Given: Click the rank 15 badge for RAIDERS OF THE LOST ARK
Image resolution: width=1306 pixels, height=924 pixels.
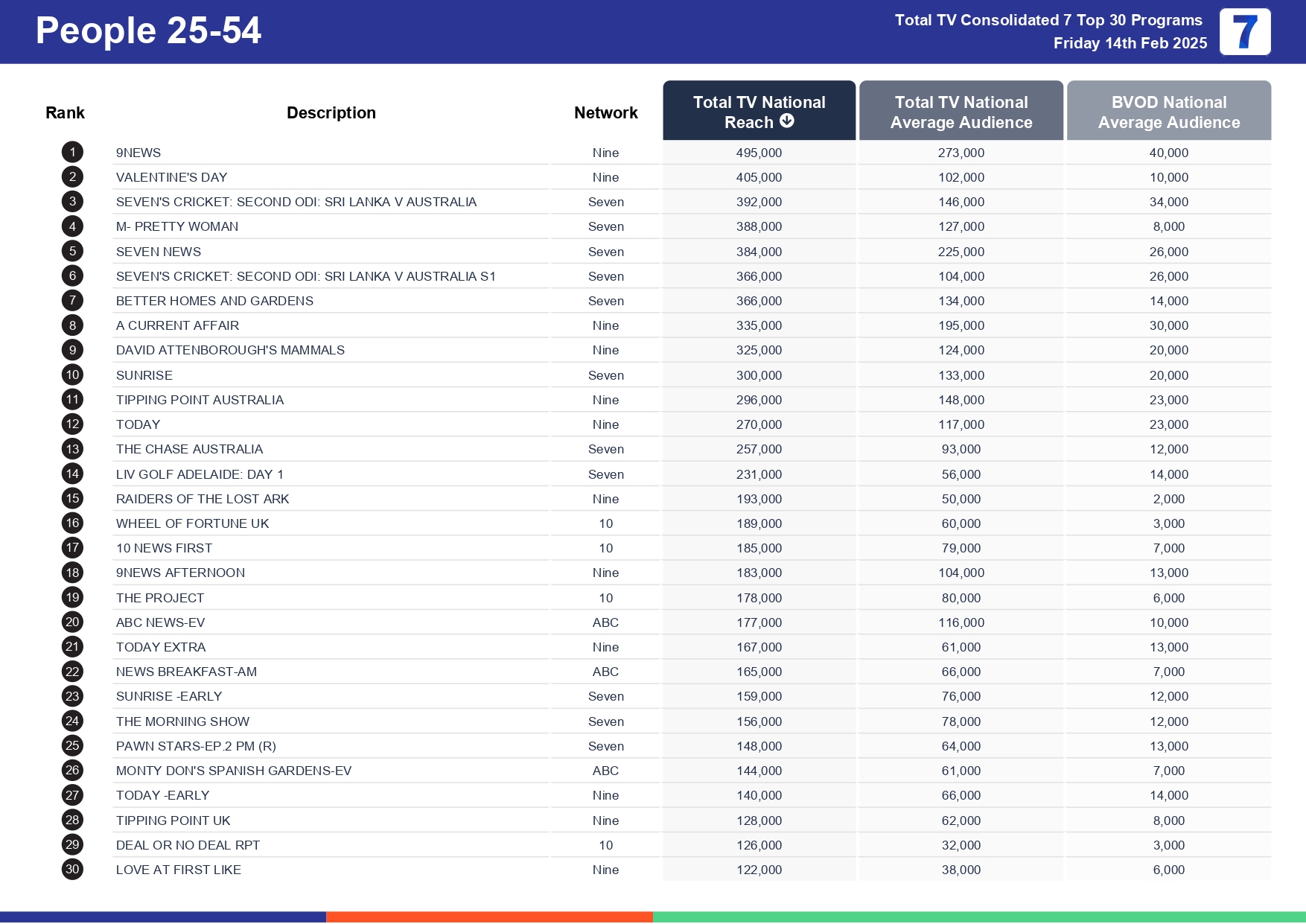Looking at the screenshot, I should 71,498.
